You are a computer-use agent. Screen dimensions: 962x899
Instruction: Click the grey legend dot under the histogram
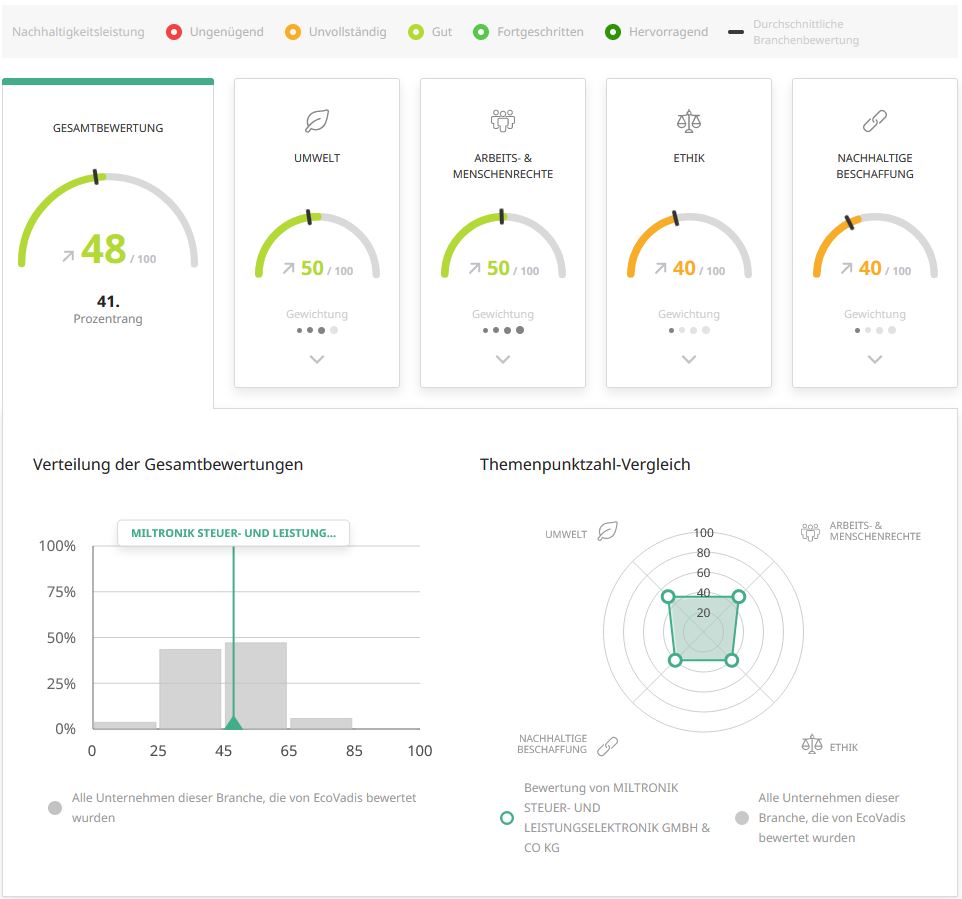click(55, 808)
